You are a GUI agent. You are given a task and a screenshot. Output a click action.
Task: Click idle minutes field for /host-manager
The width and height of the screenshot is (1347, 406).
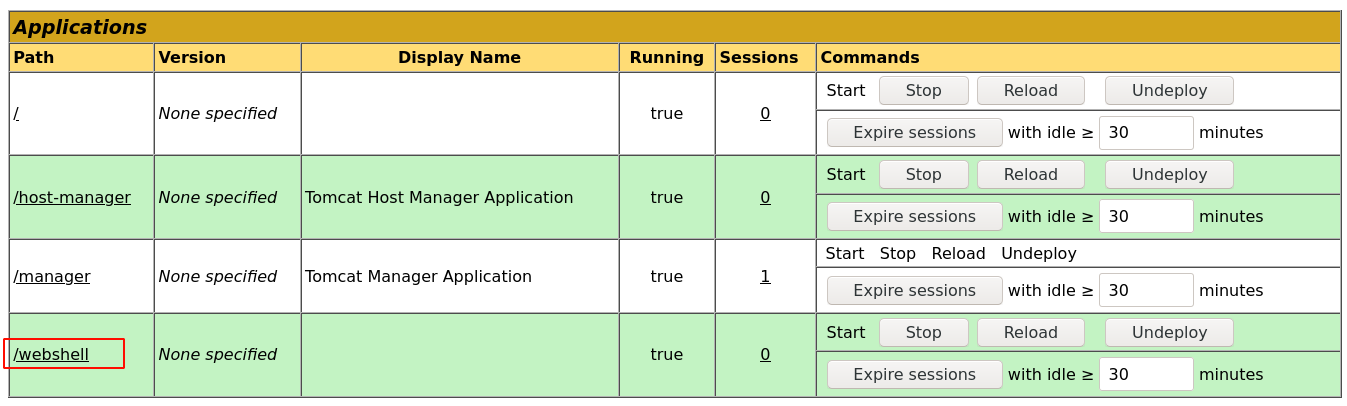point(1145,216)
